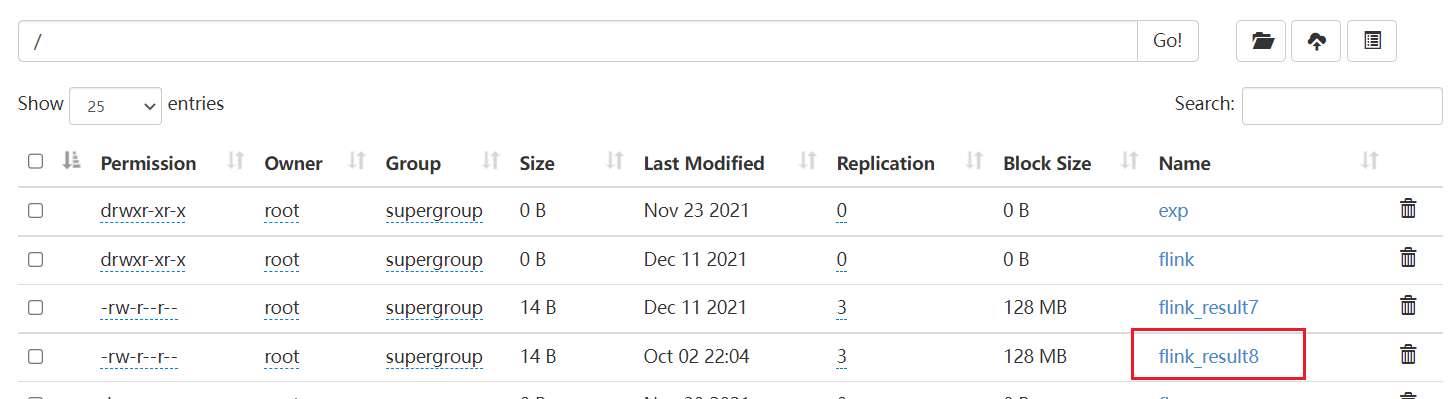1448x399 pixels.
Task: Toggle the select-all checkbox in the header
Action: (36, 161)
